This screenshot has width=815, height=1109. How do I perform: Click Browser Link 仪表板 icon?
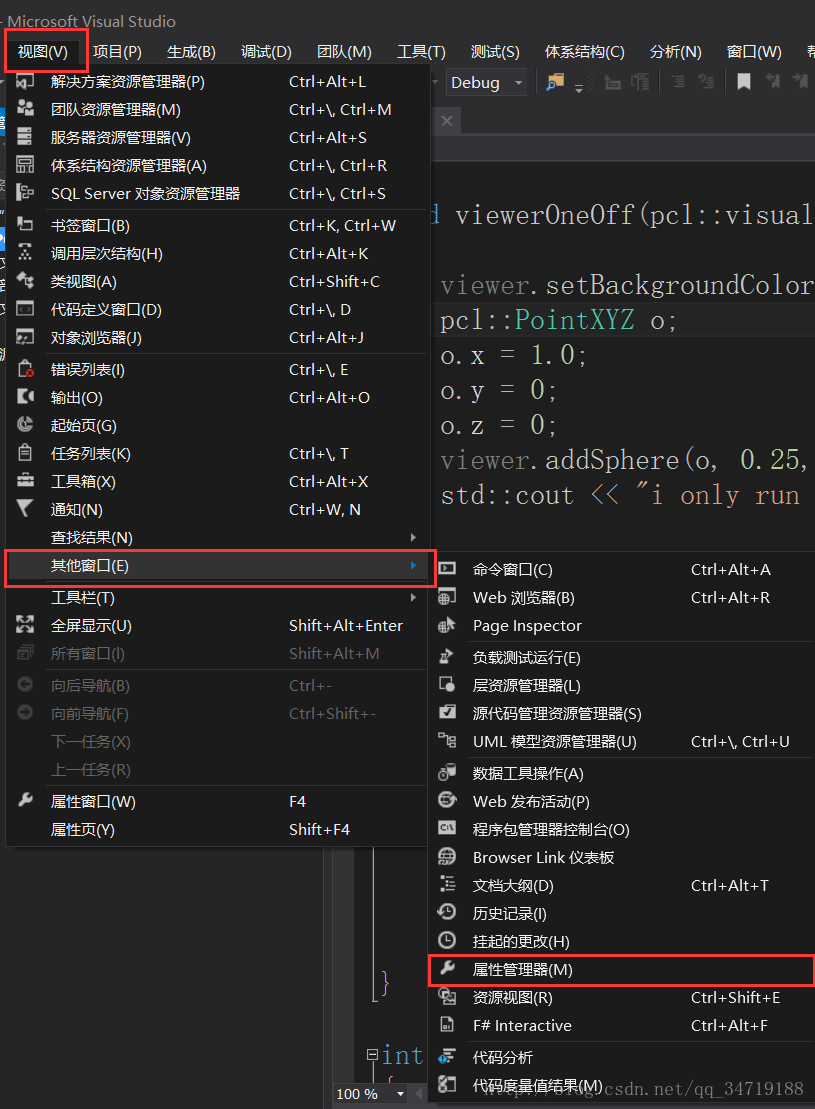point(446,857)
